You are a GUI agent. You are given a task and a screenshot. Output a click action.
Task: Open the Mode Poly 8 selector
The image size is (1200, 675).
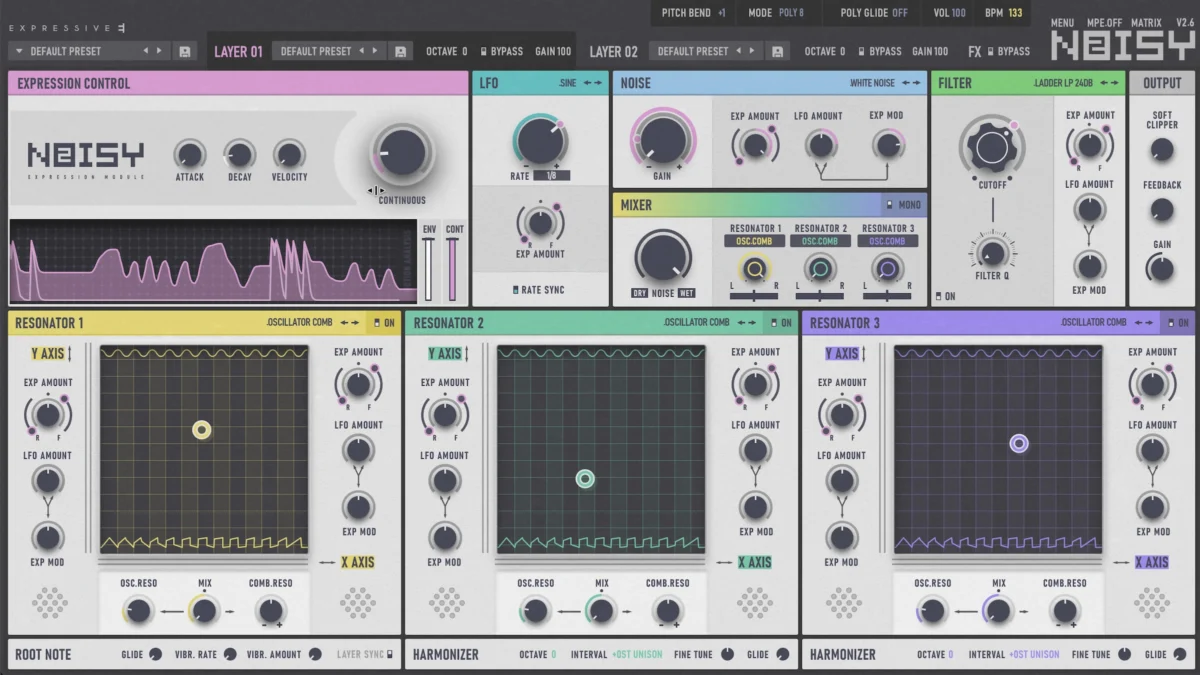click(776, 13)
